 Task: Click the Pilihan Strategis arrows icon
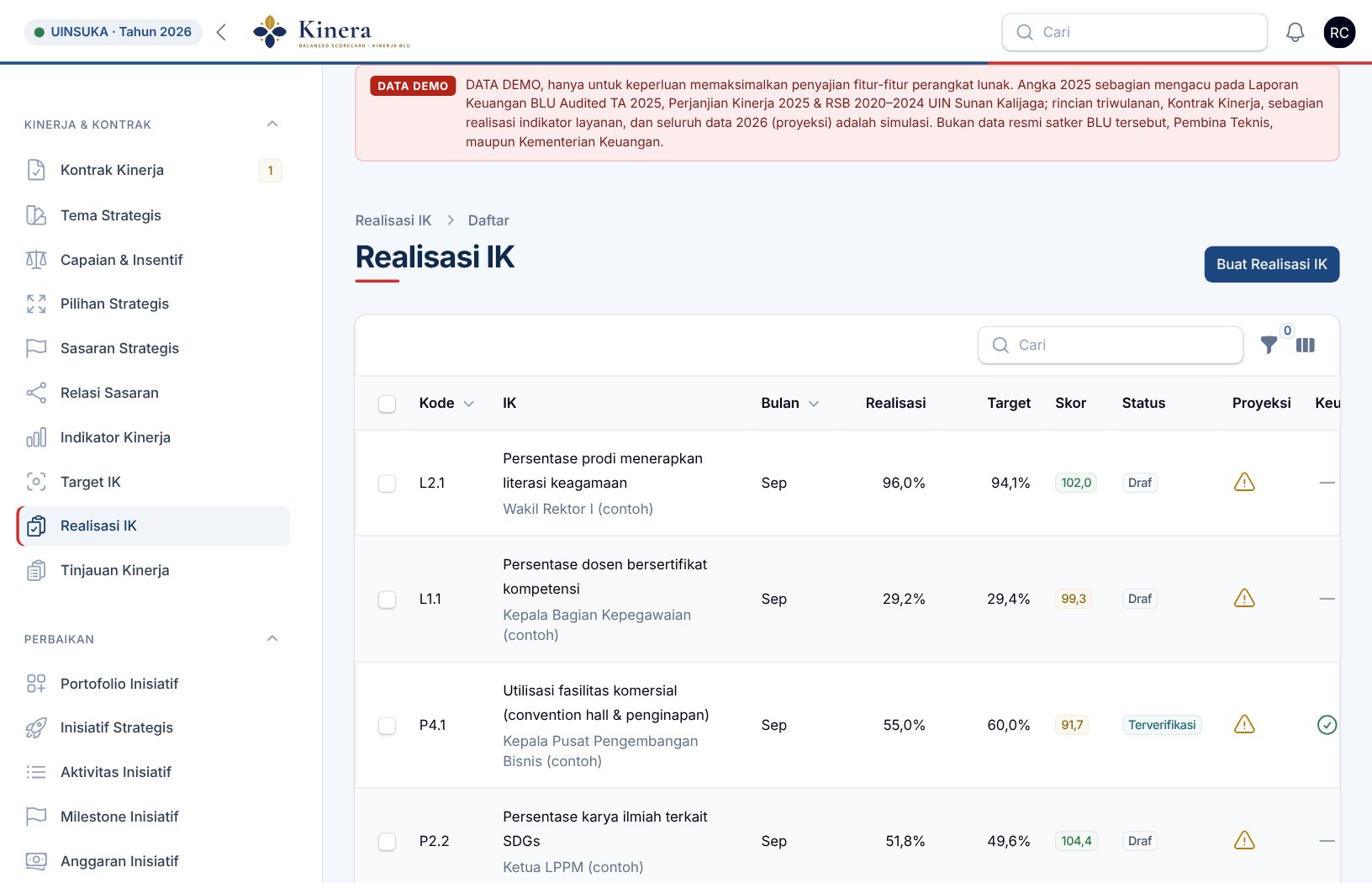point(36,304)
